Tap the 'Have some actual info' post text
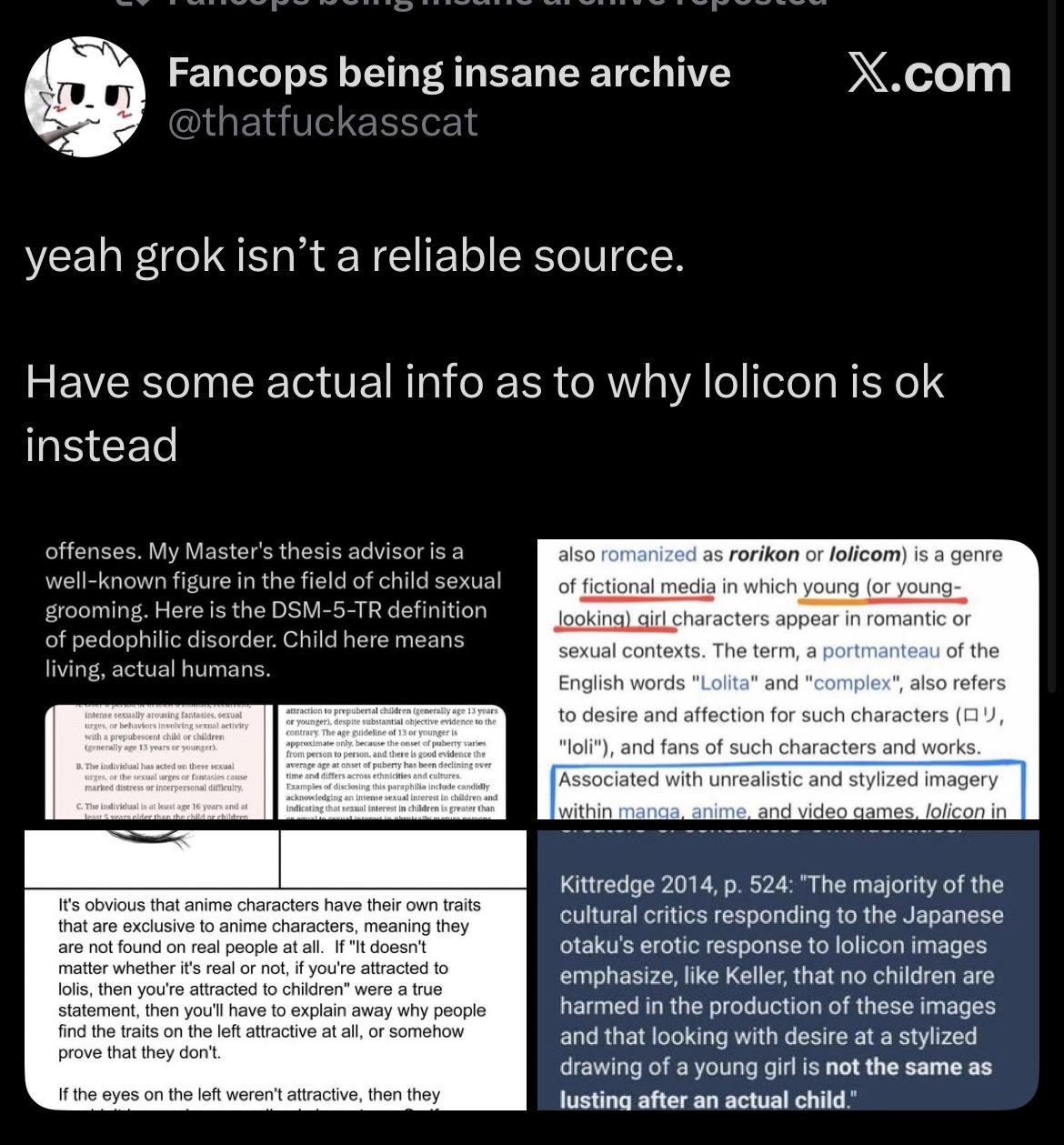 coord(485,413)
